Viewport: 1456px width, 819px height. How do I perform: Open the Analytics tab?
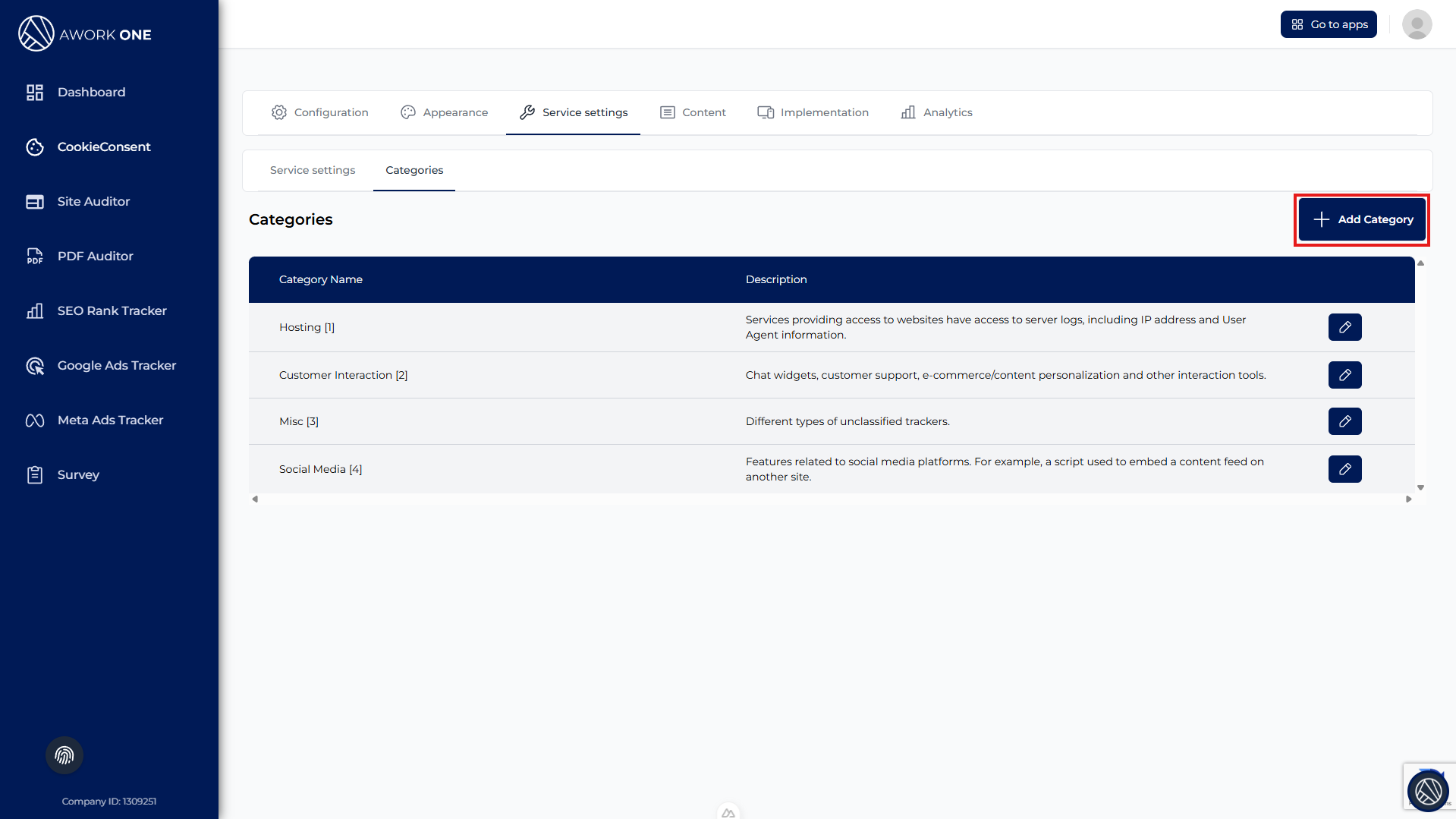point(936,112)
